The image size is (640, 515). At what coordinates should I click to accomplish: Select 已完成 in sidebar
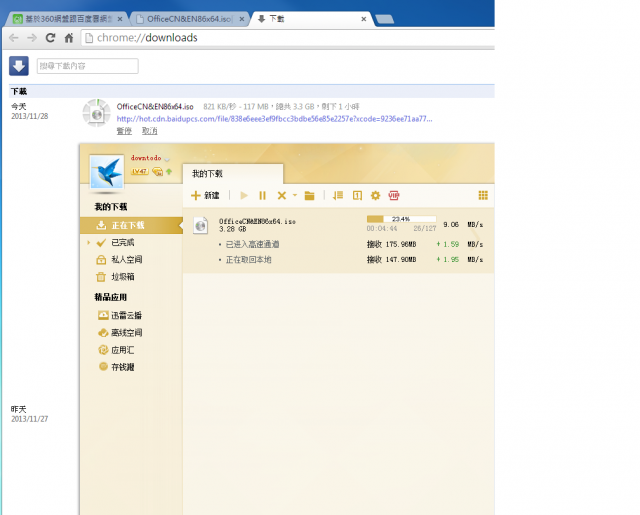click(122, 242)
